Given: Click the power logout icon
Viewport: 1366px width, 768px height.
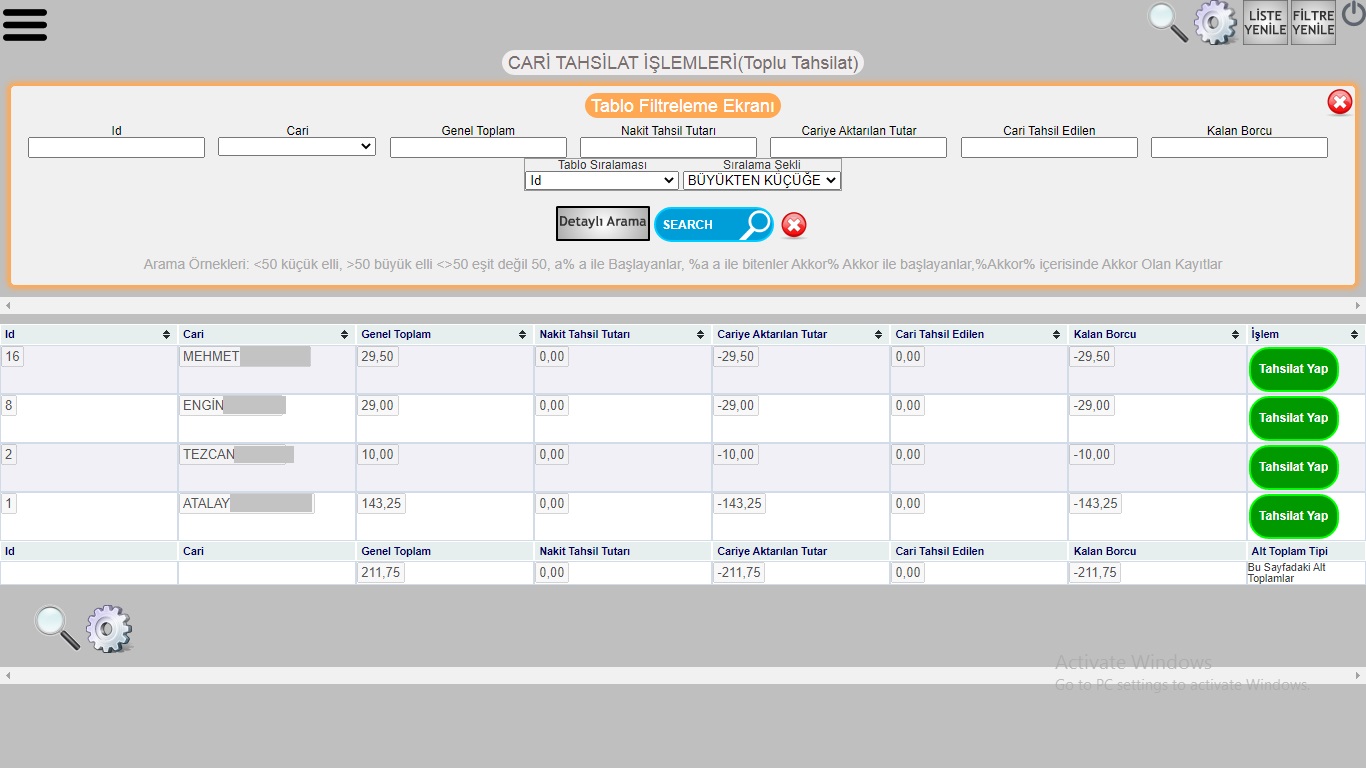Looking at the screenshot, I should tap(1353, 14).
